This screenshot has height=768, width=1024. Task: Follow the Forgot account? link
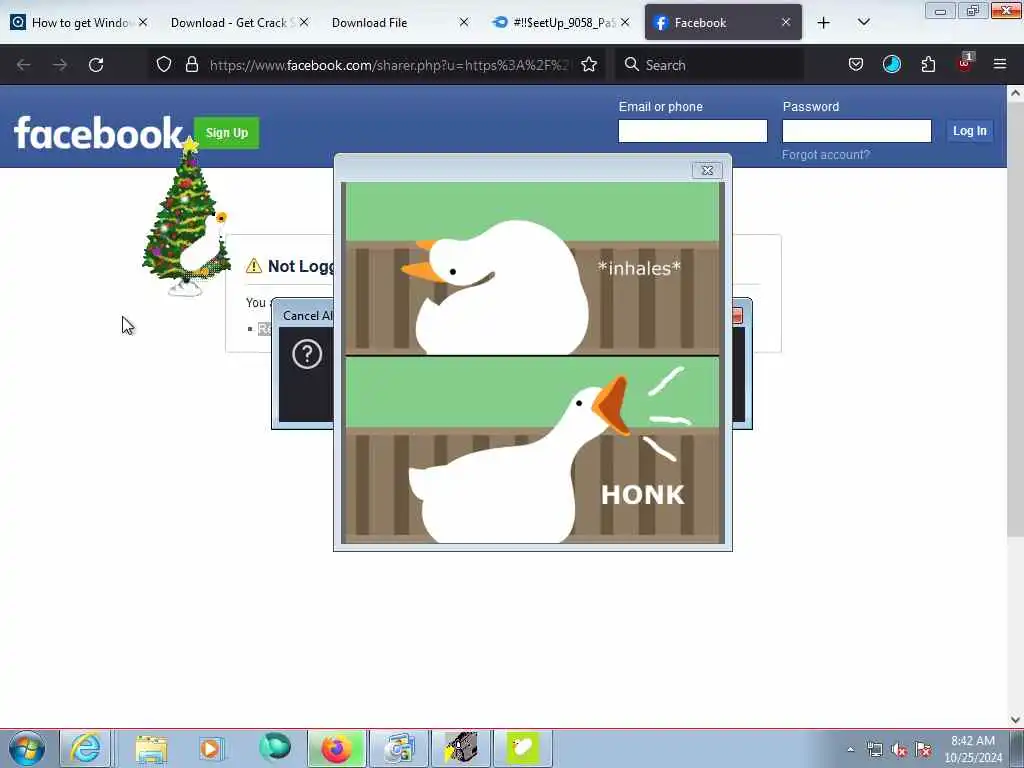[825, 155]
